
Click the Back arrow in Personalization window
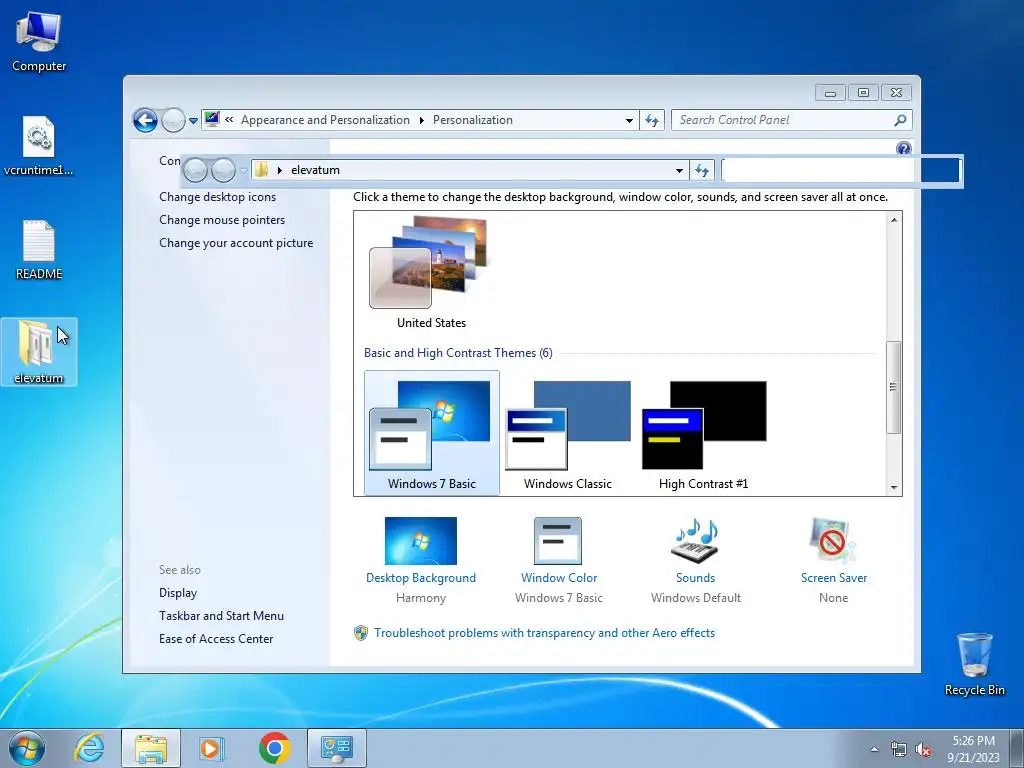[145, 120]
